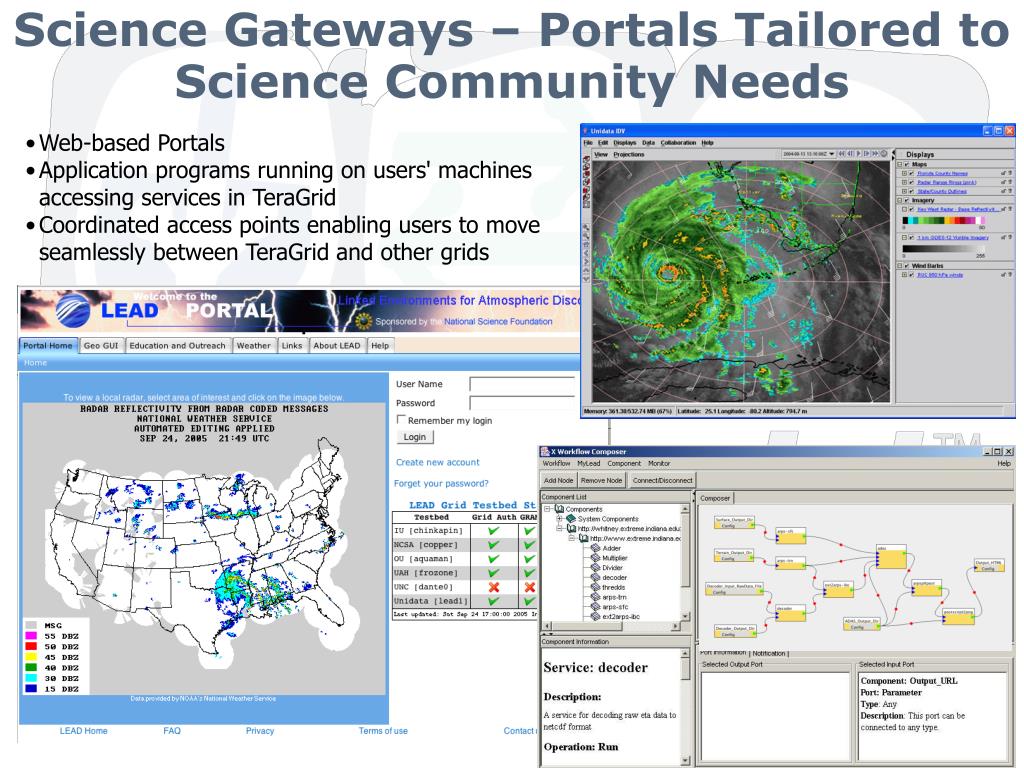This screenshot has width=1024, height=768.
Task: Click the Adder component icon
Action: [x=596, y=549]
